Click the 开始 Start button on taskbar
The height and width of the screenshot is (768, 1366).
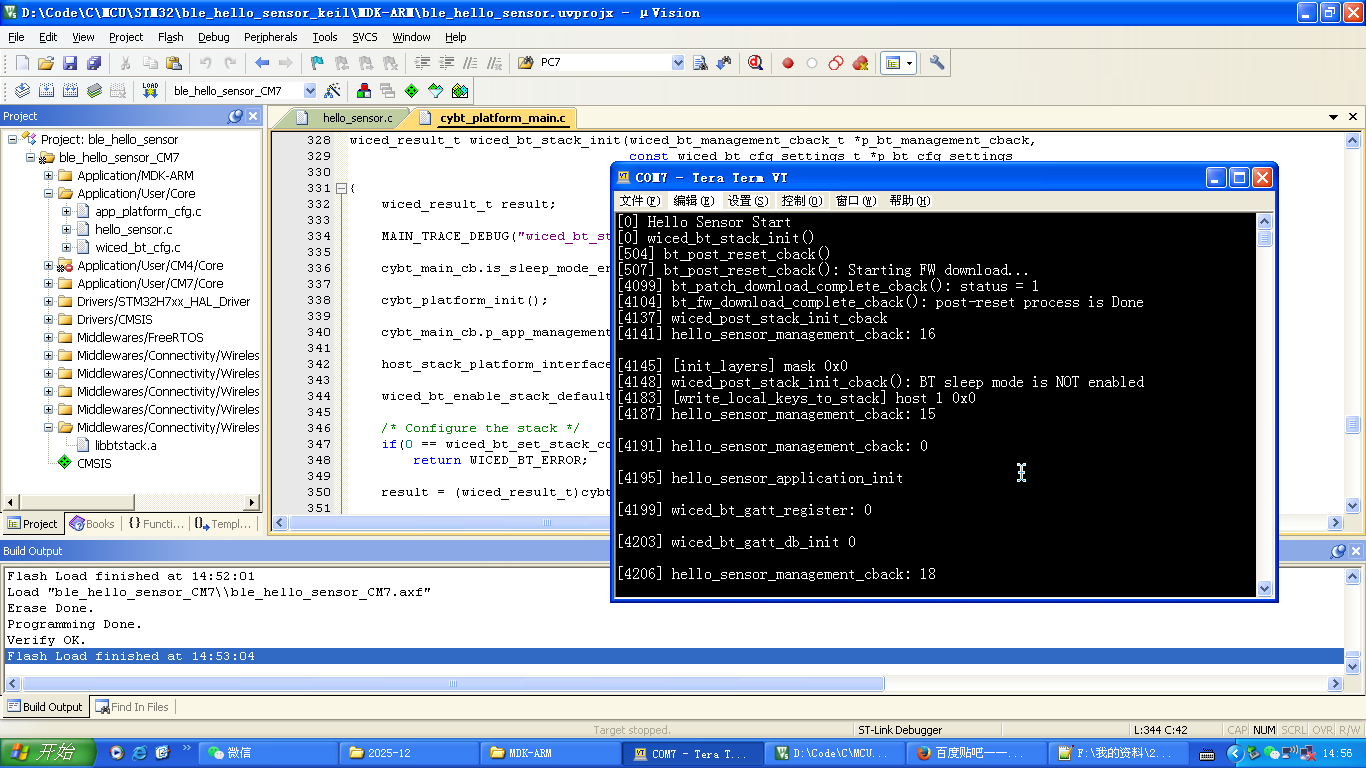48,753
